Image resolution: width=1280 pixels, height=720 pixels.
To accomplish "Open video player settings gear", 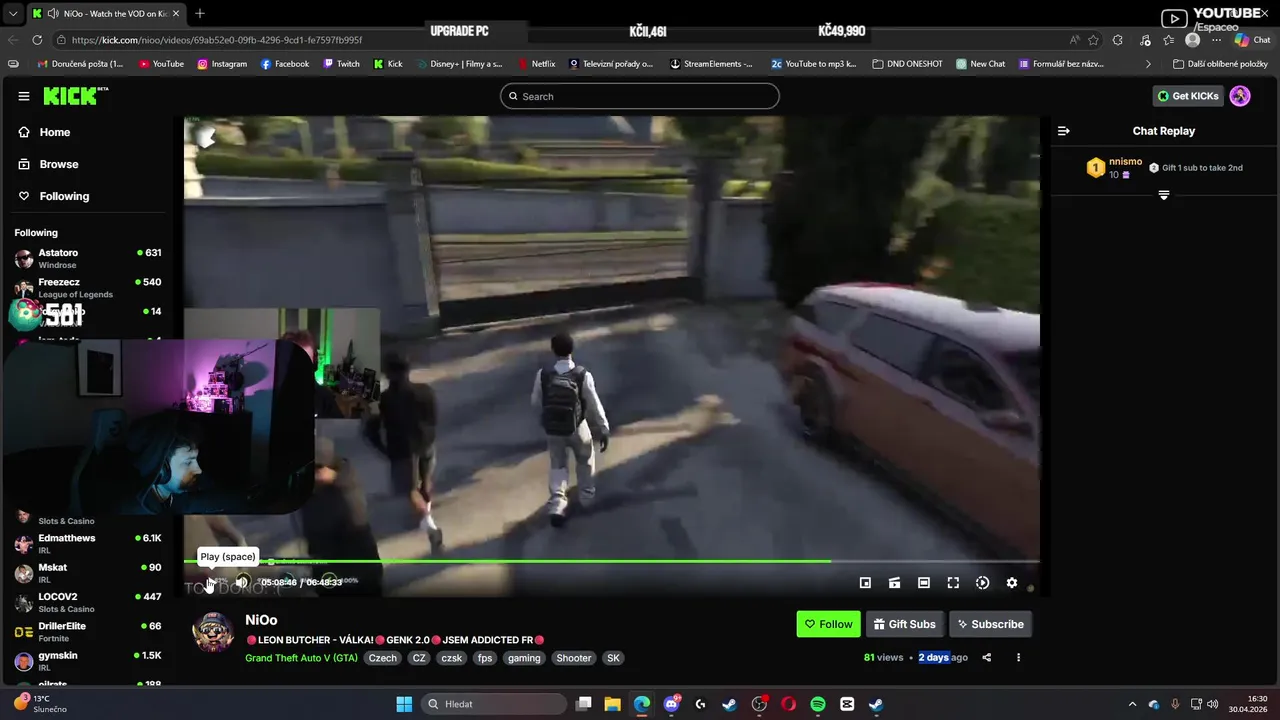I will point(1012,583).
